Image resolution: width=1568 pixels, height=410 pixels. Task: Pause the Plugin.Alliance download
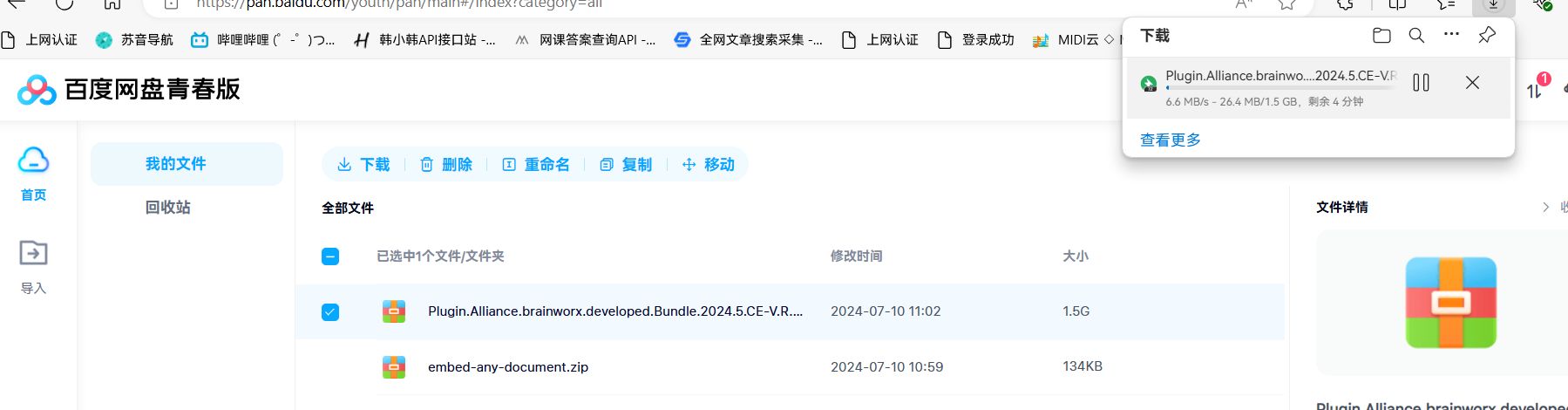click(x=1421, y=83)
